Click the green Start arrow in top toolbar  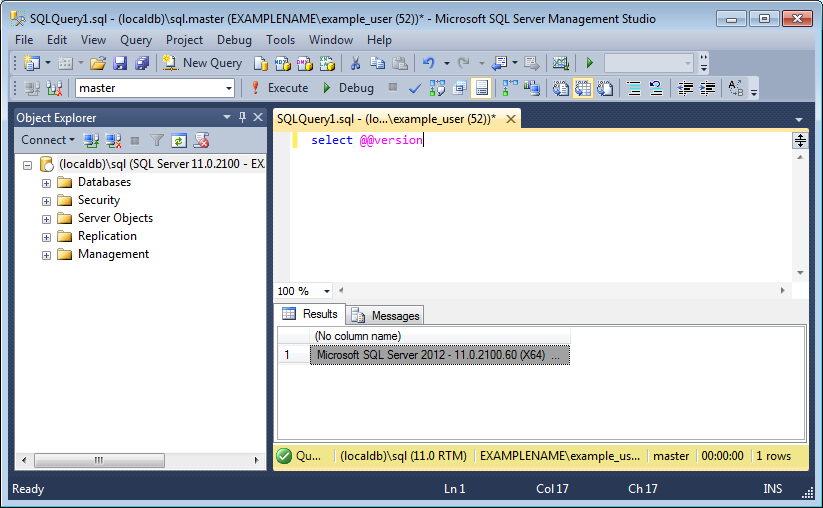click(589, 64)
